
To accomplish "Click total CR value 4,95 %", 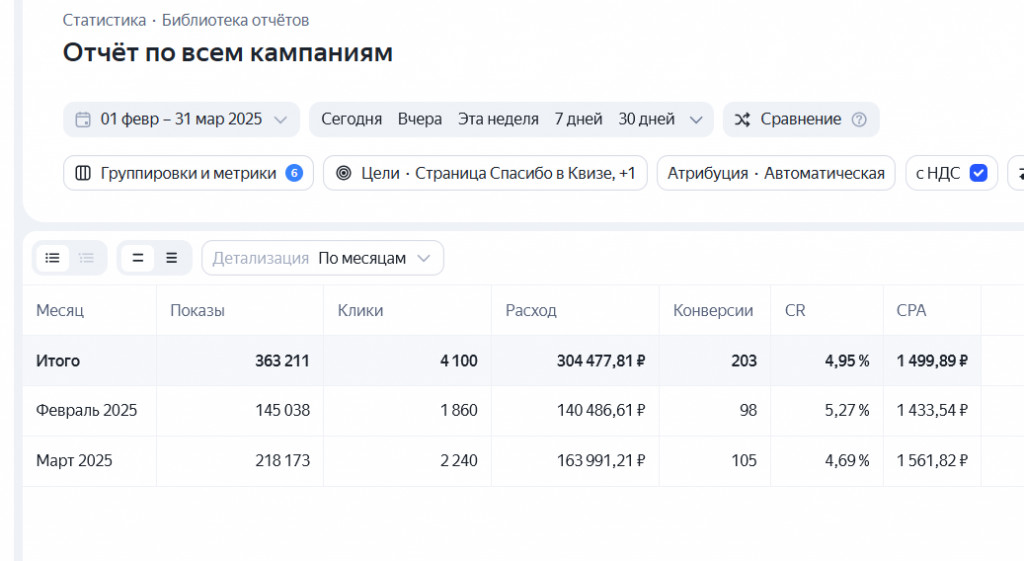I will [847, 361].
